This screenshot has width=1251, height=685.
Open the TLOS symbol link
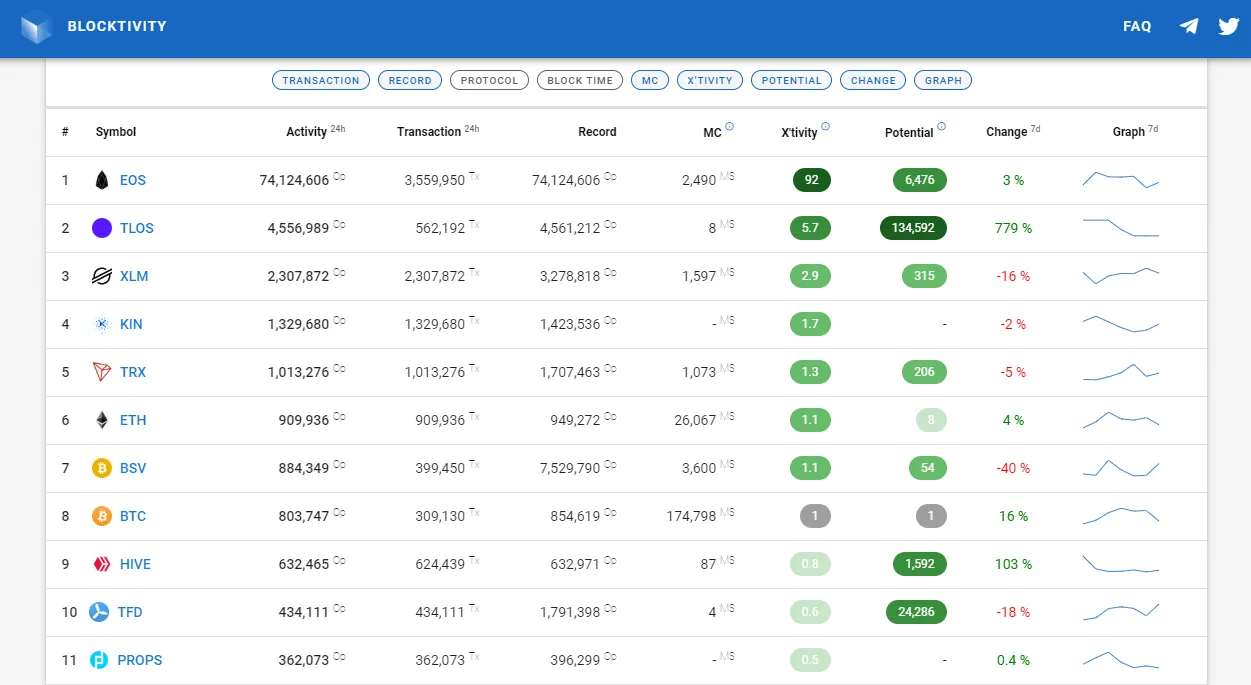[x=137, y=228]
